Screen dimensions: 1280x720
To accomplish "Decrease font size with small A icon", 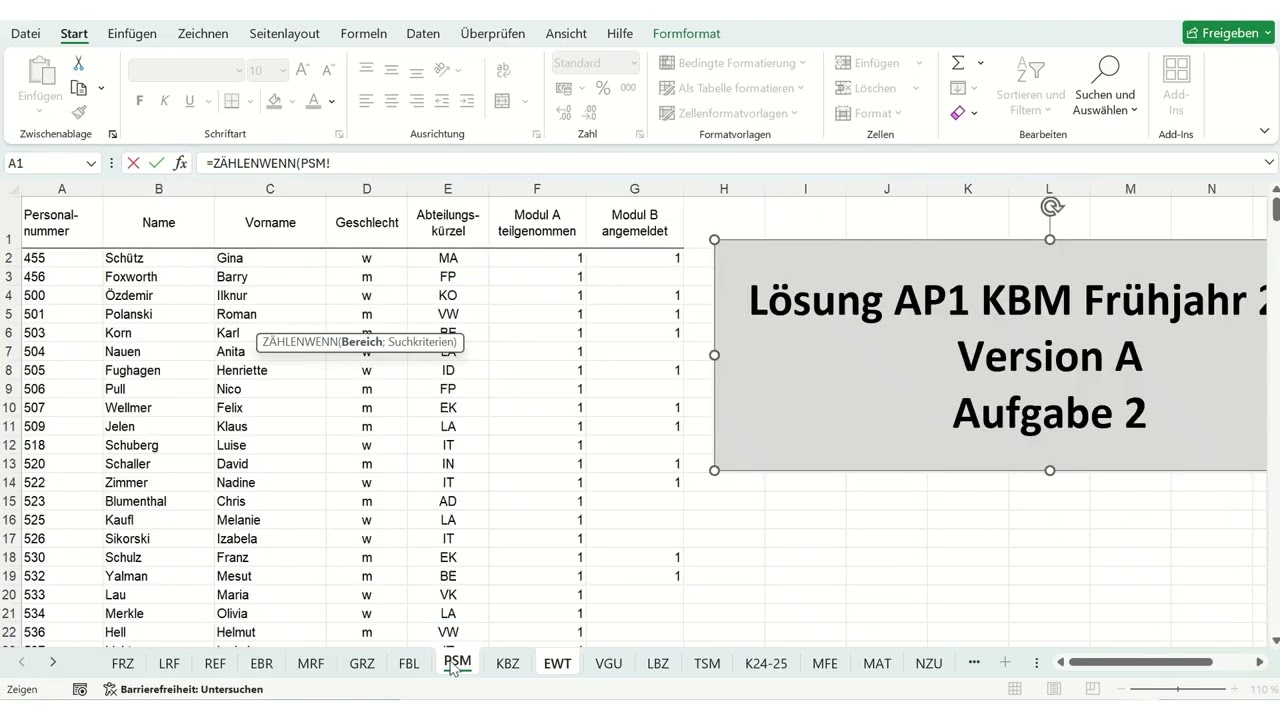I will pos(327,69).
